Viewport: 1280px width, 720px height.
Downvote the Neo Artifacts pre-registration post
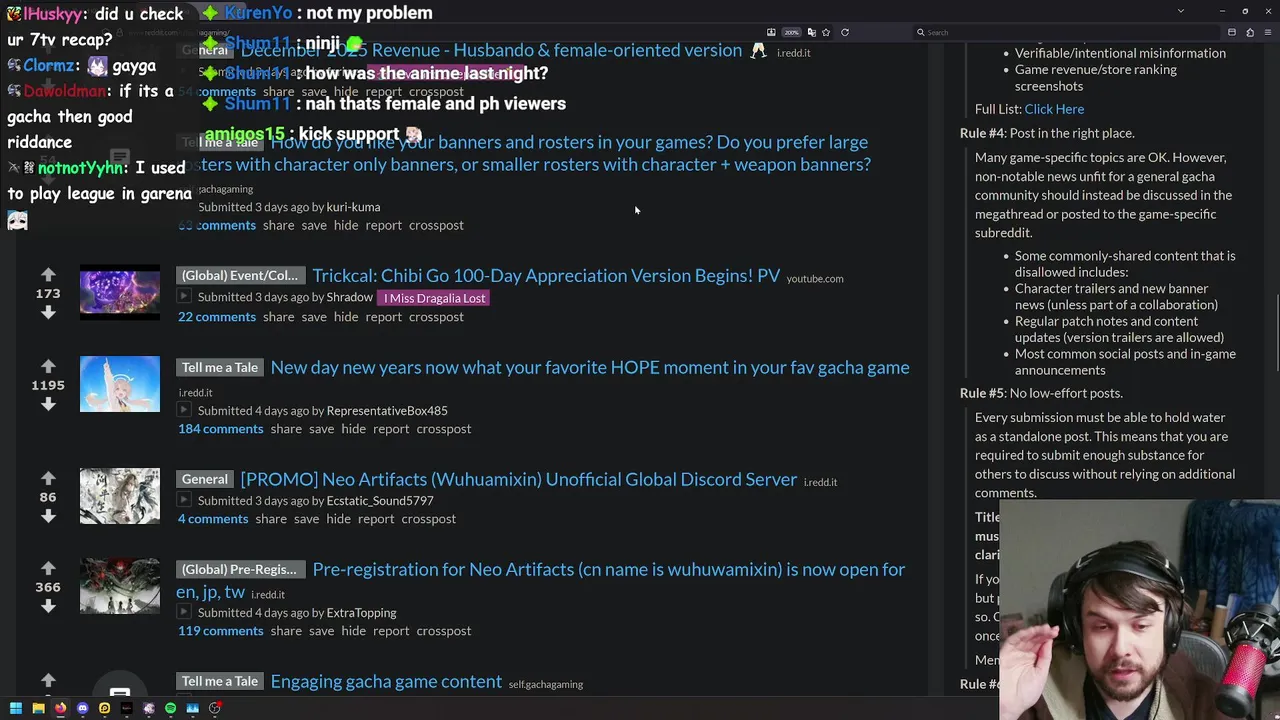[x=48, y=606]
